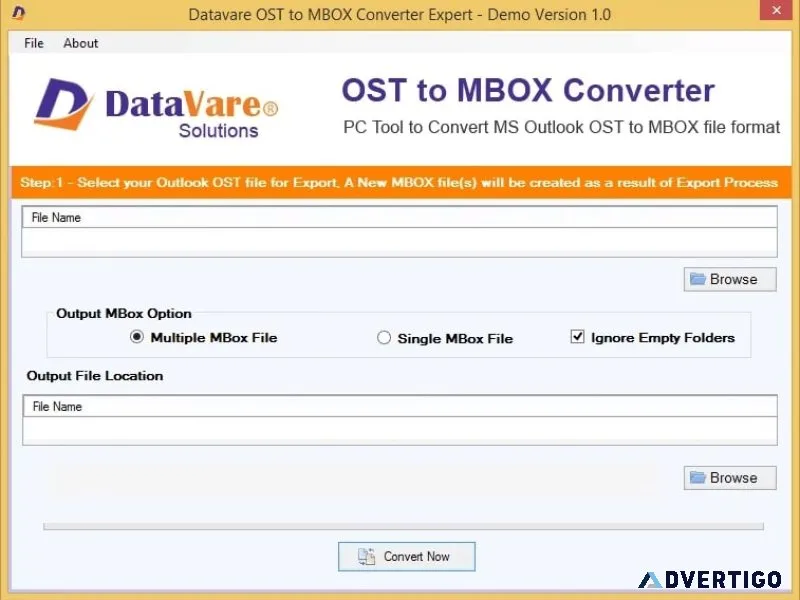
Task: Click the DataVare Solutions logo
Action: click(x=156, y=108)
